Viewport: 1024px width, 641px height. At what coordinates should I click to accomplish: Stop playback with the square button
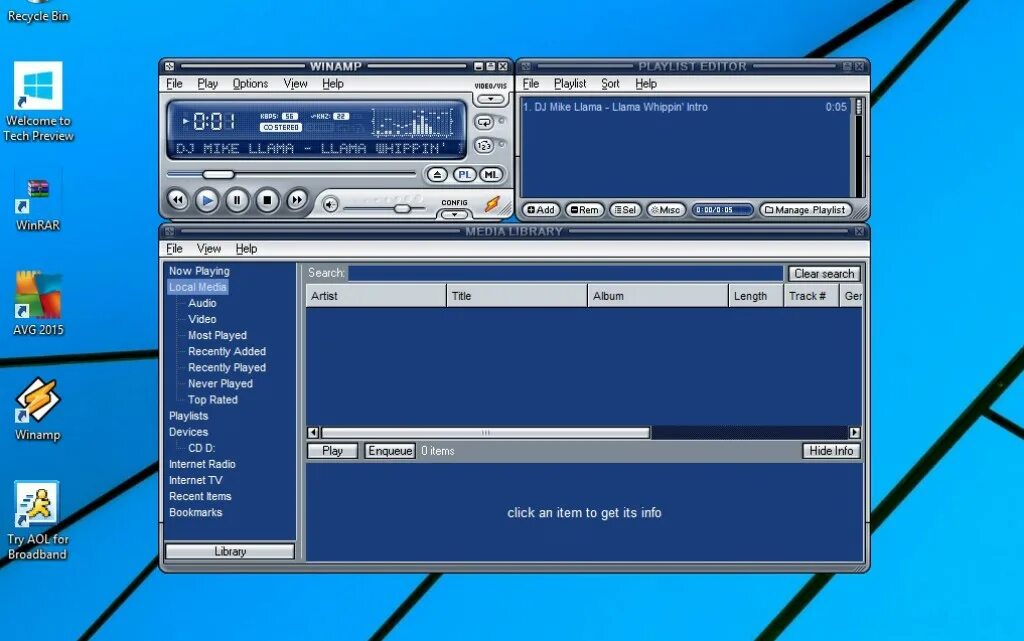click(x=266, y=200)
